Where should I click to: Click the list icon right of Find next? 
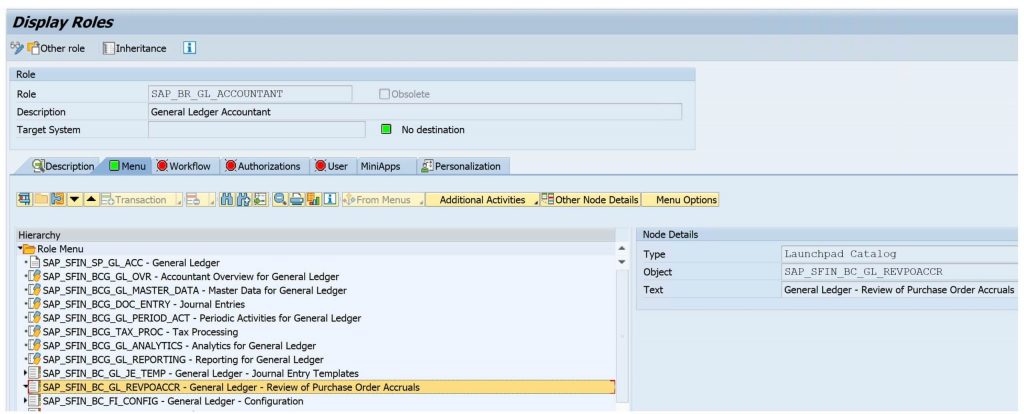click(x=260, y=200)
